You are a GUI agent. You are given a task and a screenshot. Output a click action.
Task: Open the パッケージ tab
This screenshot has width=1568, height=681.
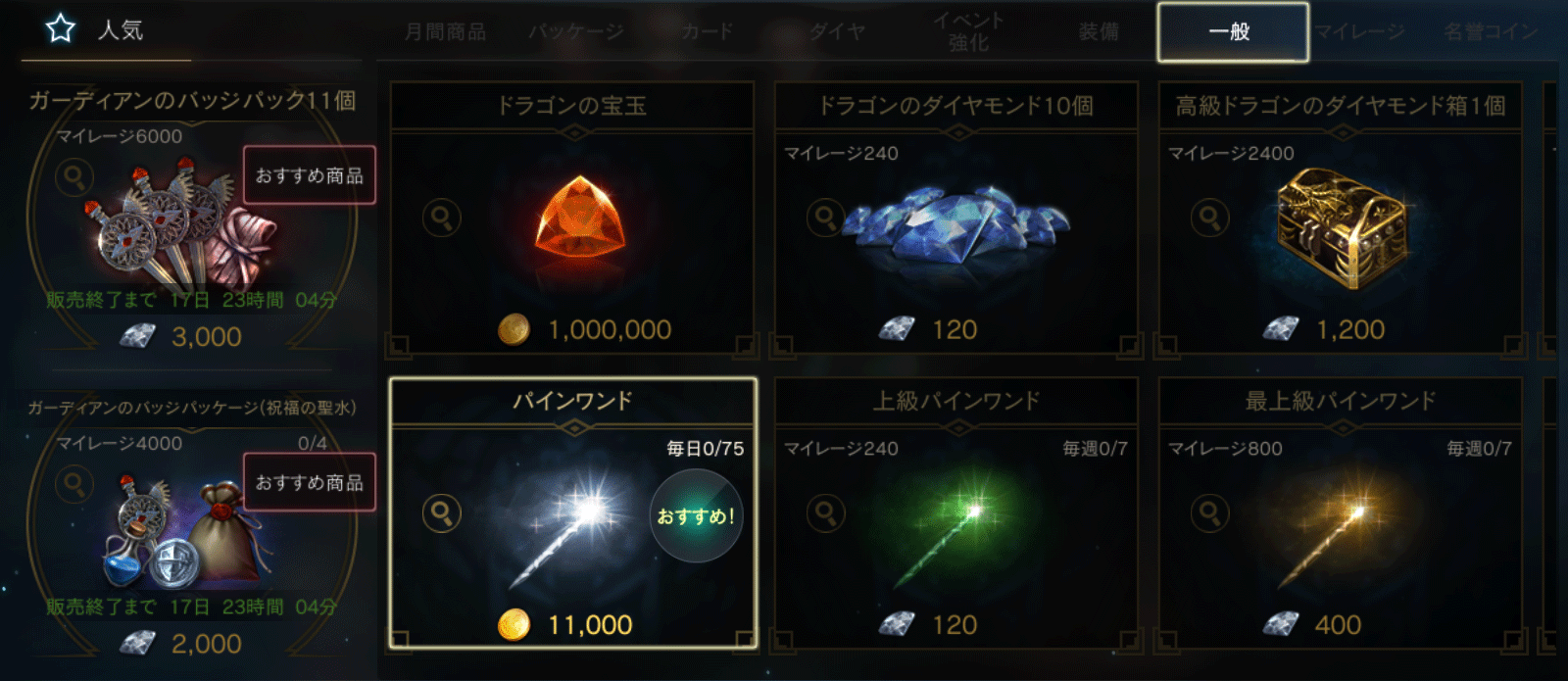pyautogui.click(x=576, y=32)
